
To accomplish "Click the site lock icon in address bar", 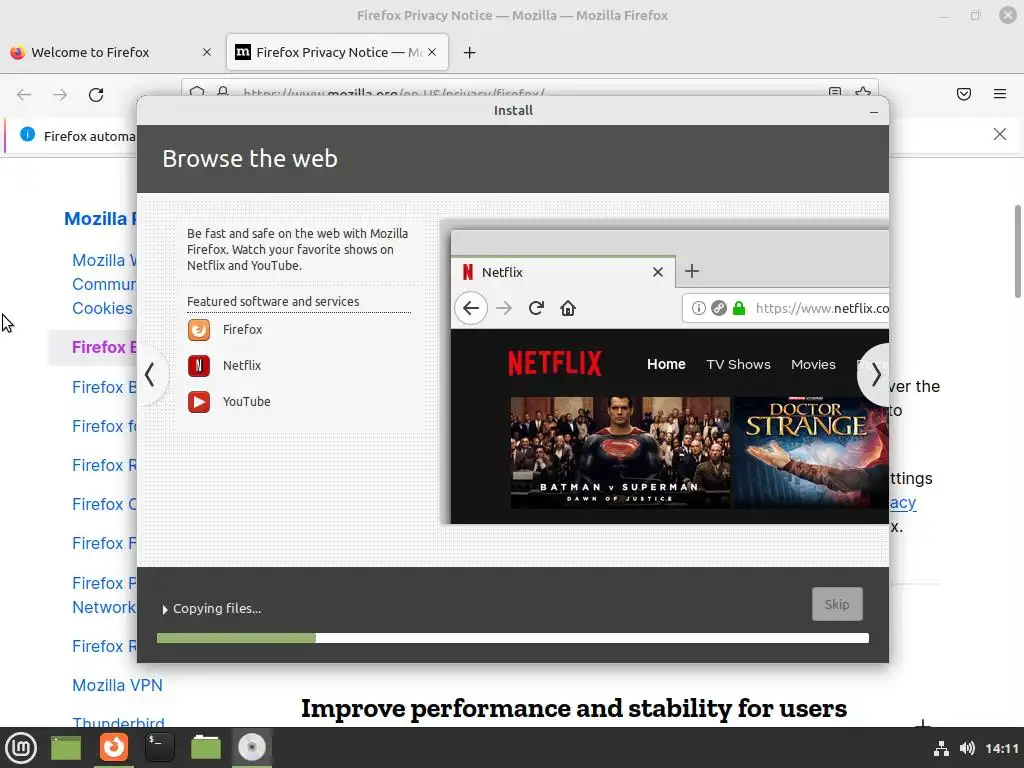I will pyautogui.click(x=223, y=91).
